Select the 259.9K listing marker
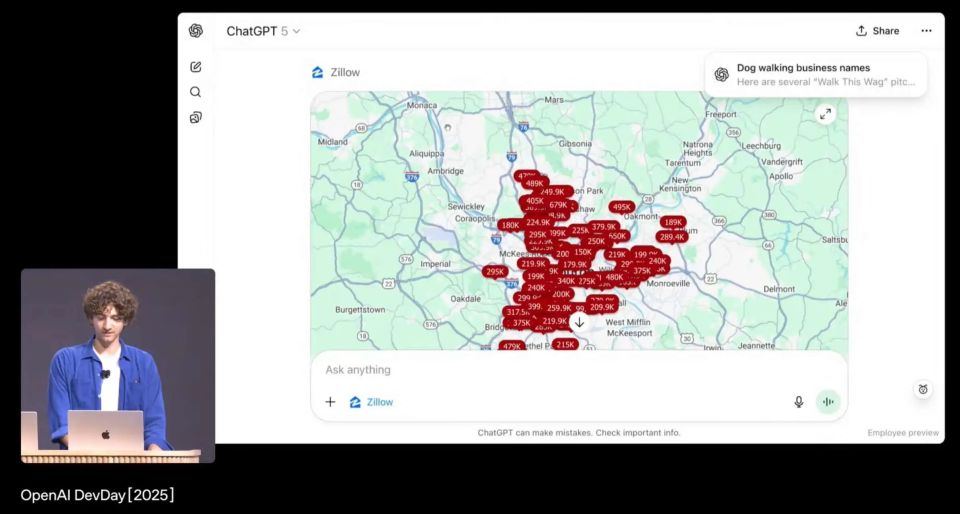 pos(558,308)
